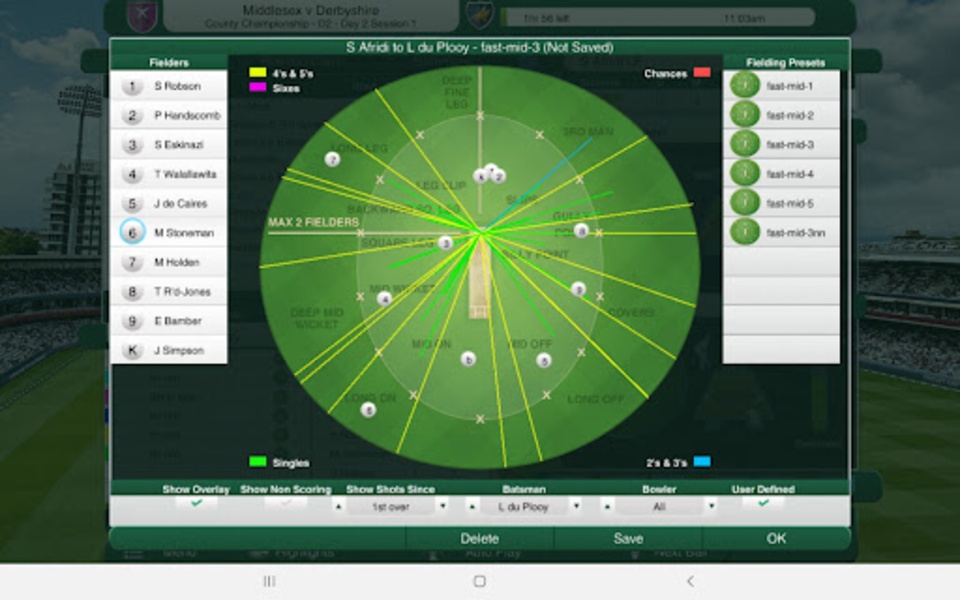Click the Batsman up arrow
Image resolution: width=960 pixels, height=600 pixels.
[x=471, y=506]
